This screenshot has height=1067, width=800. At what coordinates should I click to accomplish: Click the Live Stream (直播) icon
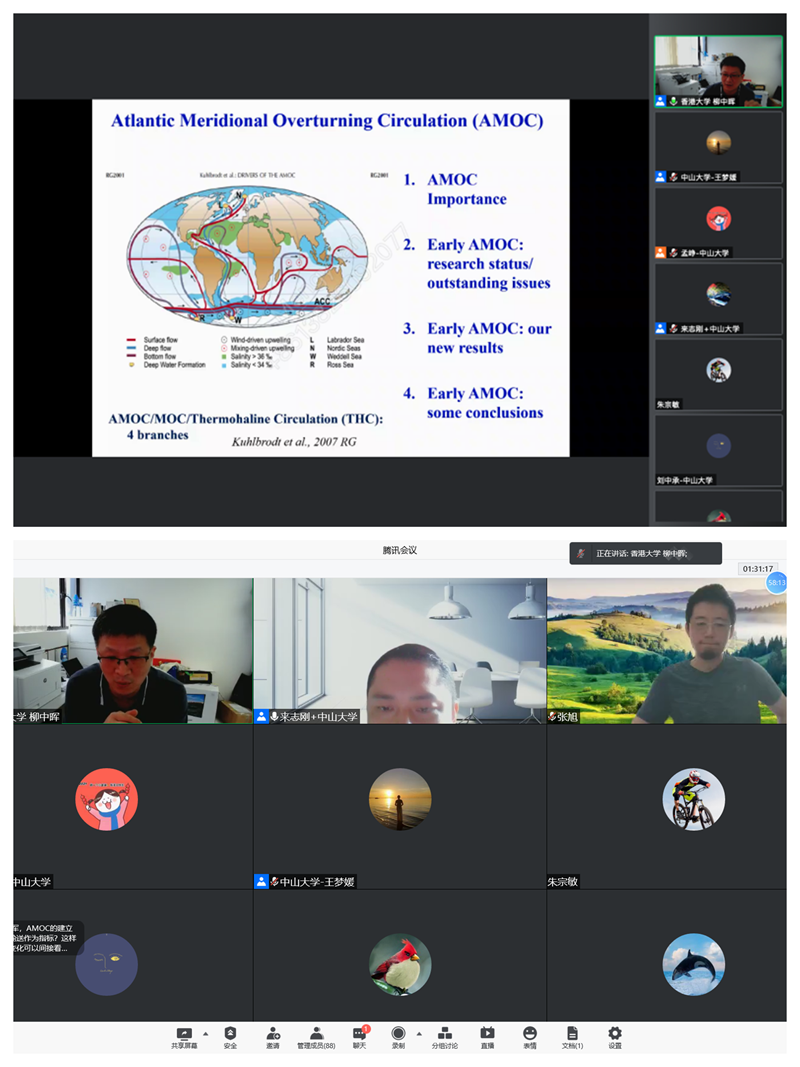487,1034
